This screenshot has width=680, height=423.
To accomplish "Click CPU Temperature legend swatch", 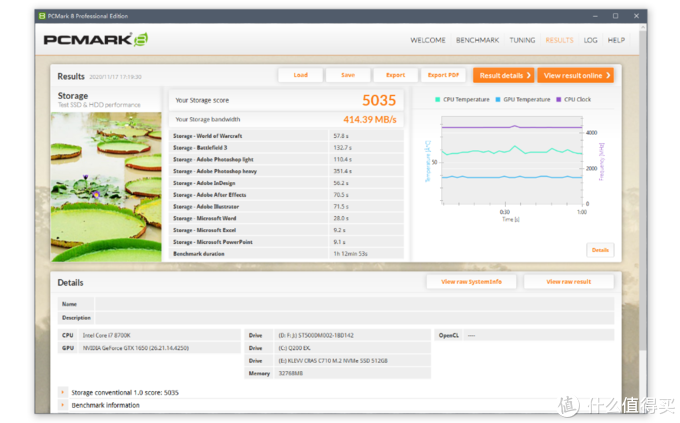I will (x=438, y=99).
